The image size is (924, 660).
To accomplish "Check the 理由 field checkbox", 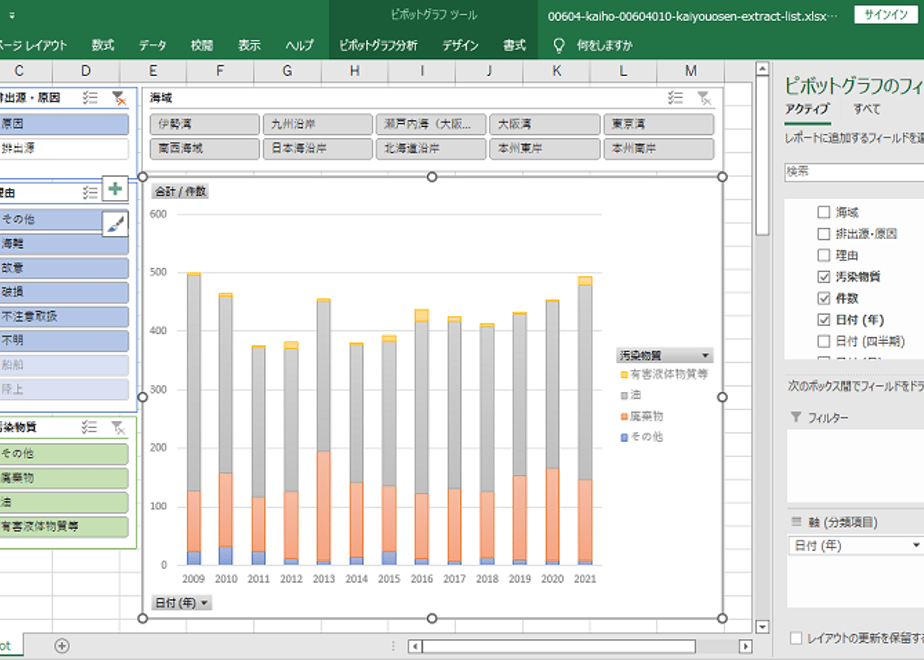I will tap(824, 255).
